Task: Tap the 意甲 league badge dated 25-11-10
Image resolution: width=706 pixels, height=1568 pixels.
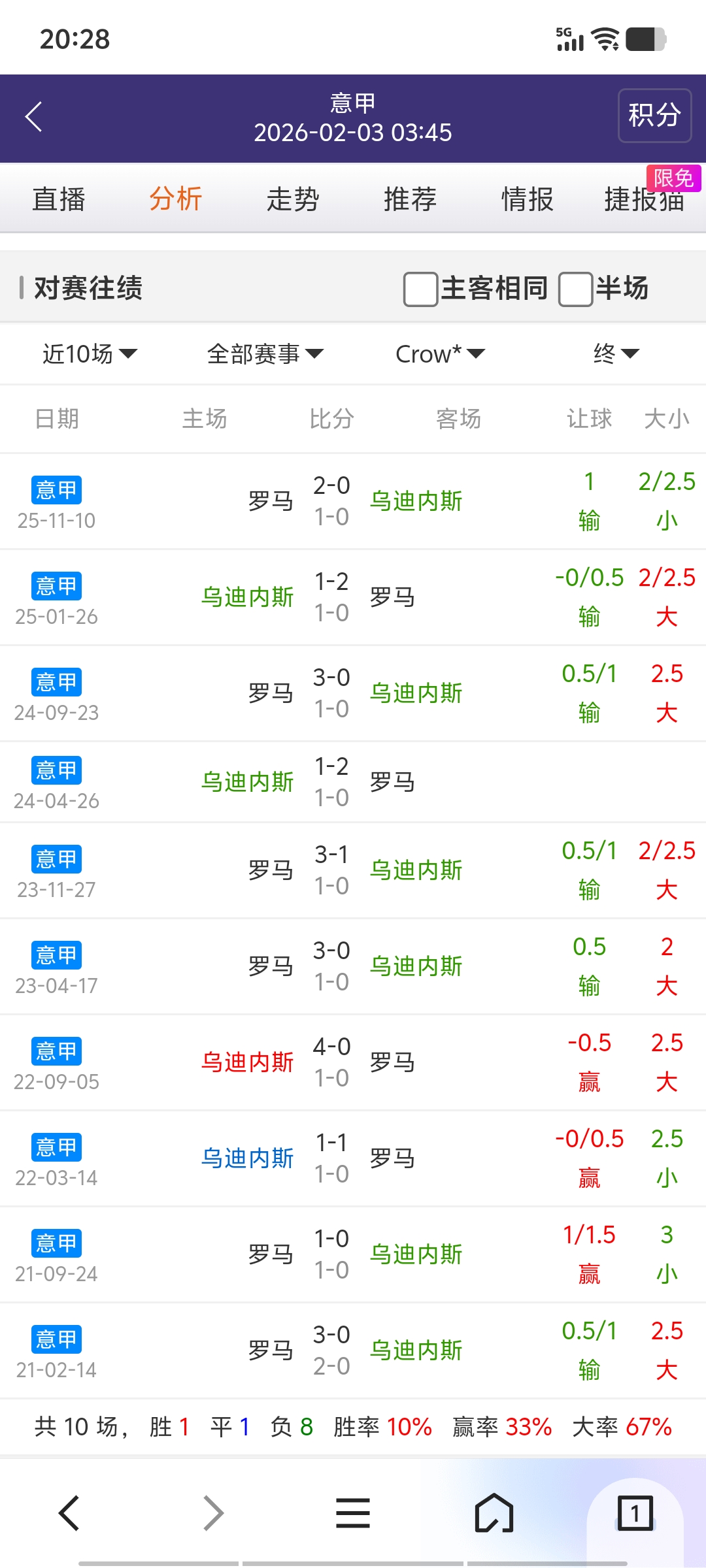Action: pos(56,490)
